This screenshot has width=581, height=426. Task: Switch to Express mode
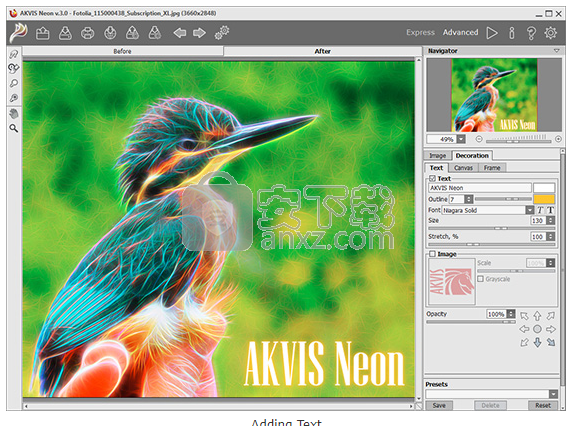(x=420, y=33)
